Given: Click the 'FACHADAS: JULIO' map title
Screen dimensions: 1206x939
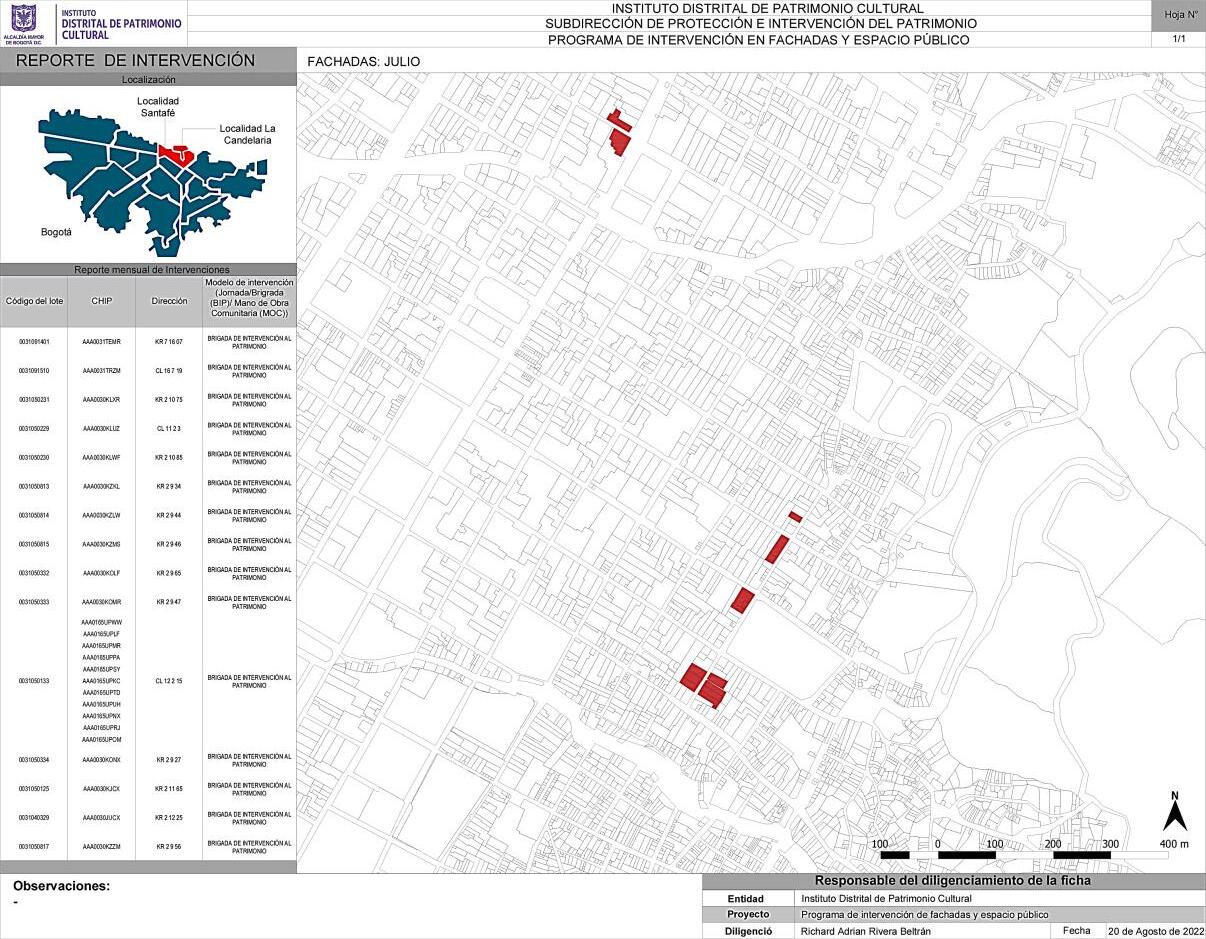Looking at the screenshot, I should (364, 62).
